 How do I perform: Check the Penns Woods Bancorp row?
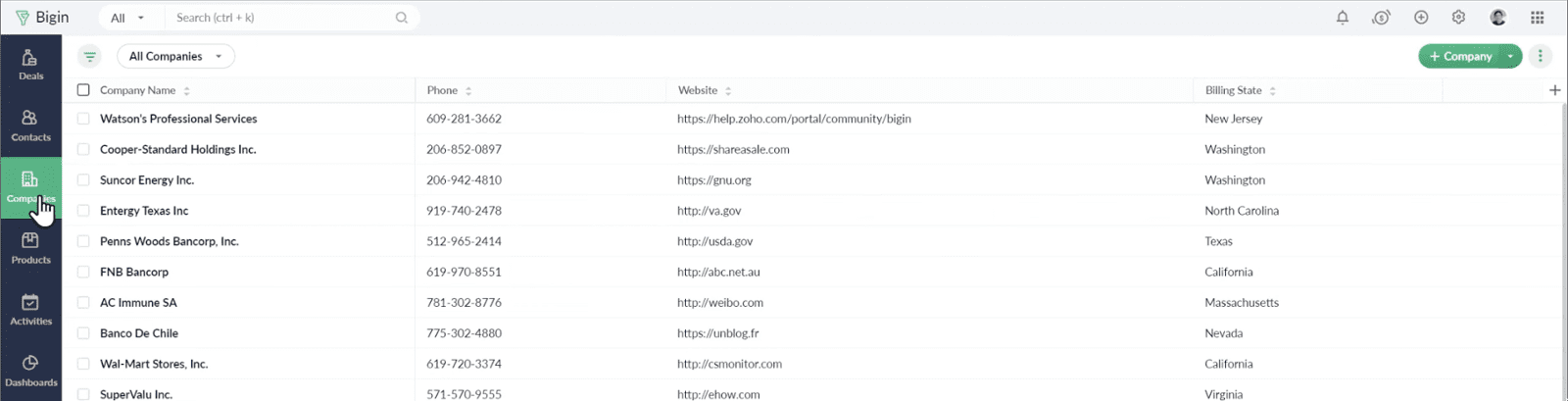[83, 241]
